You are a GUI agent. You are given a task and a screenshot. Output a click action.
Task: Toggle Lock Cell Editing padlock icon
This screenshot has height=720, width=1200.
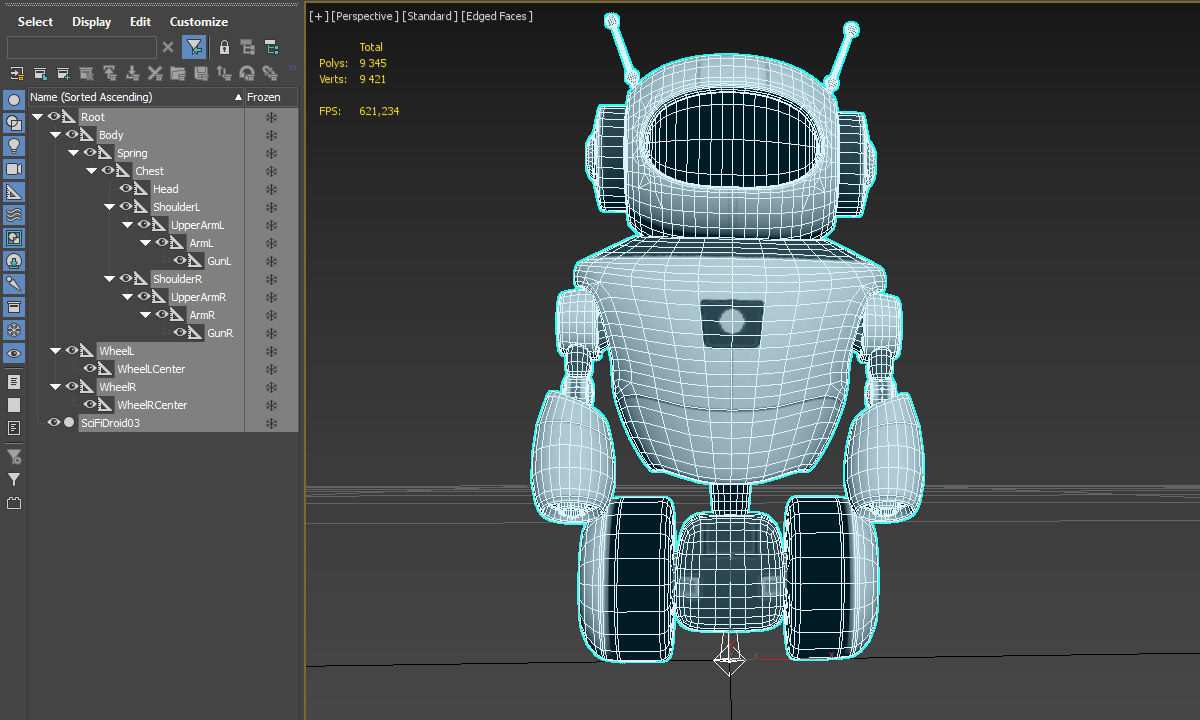224,47
